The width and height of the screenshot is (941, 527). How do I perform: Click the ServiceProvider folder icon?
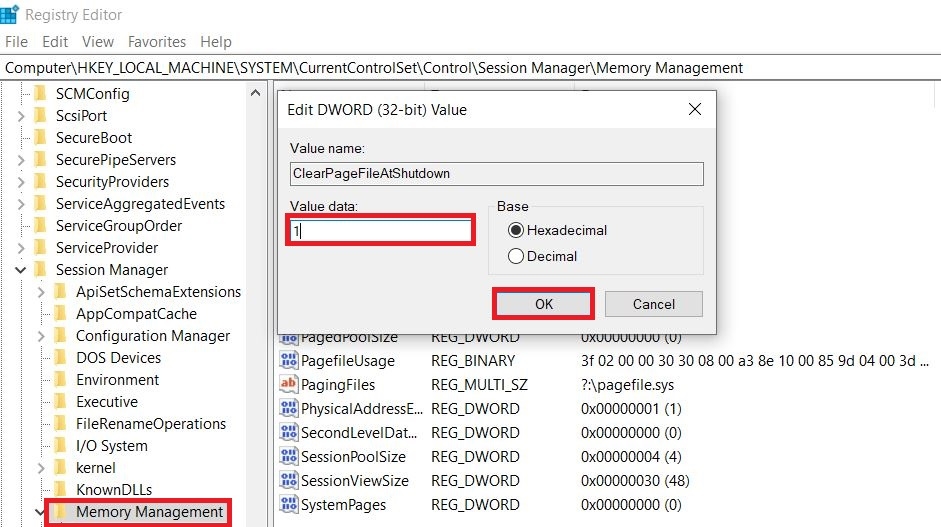(x=40, y=248)
